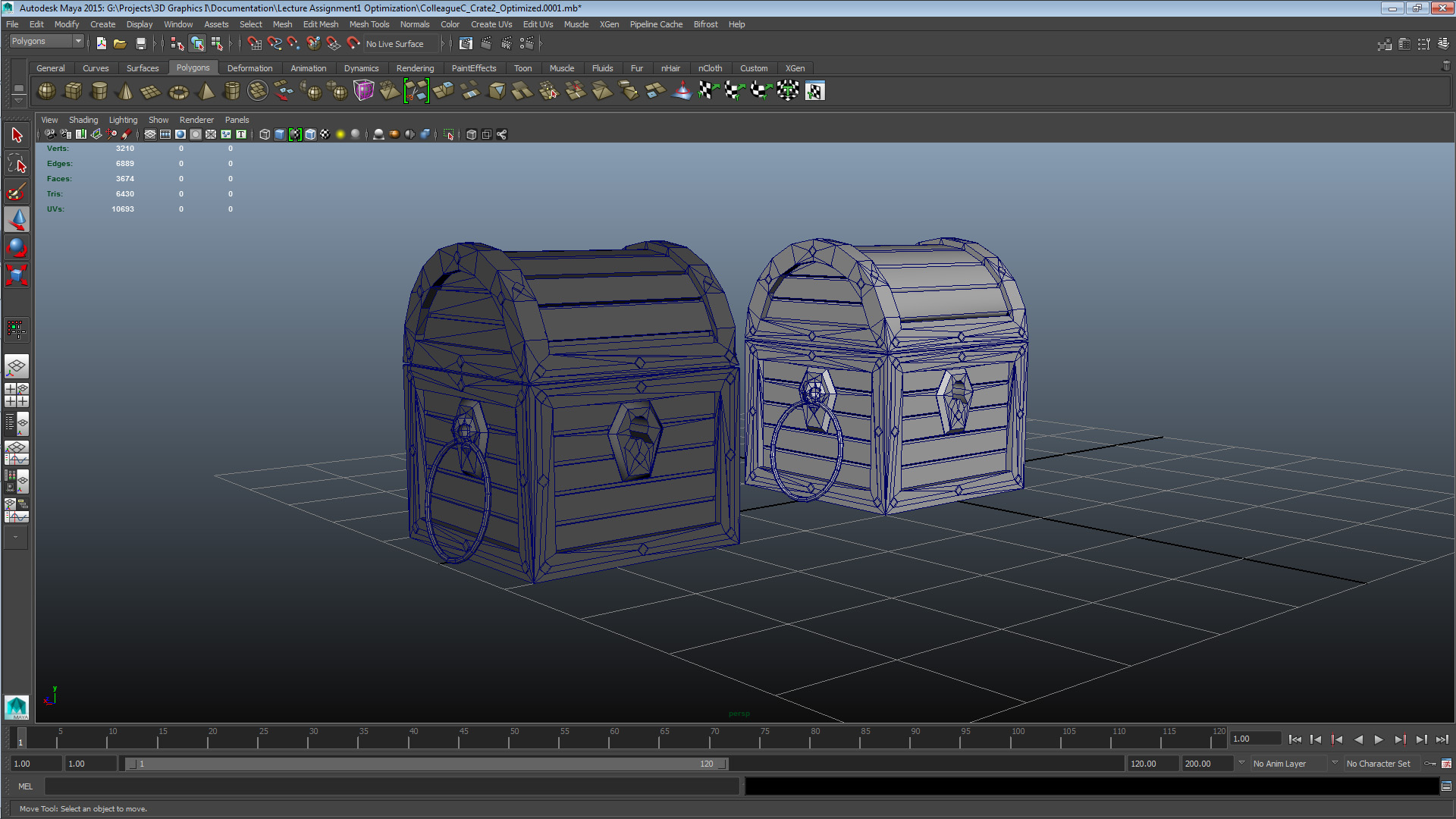This screenshot has width=1456, height=819.
Task: Create a polygon cone primitive
Action: [x=125, y=91]
